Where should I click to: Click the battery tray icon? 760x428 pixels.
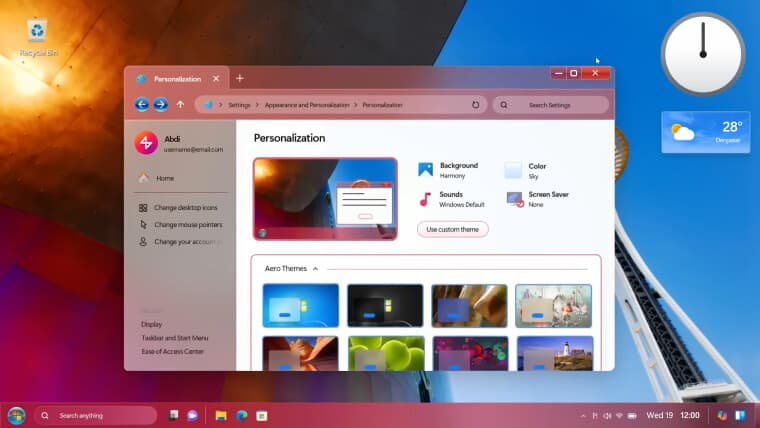[632, 416]
